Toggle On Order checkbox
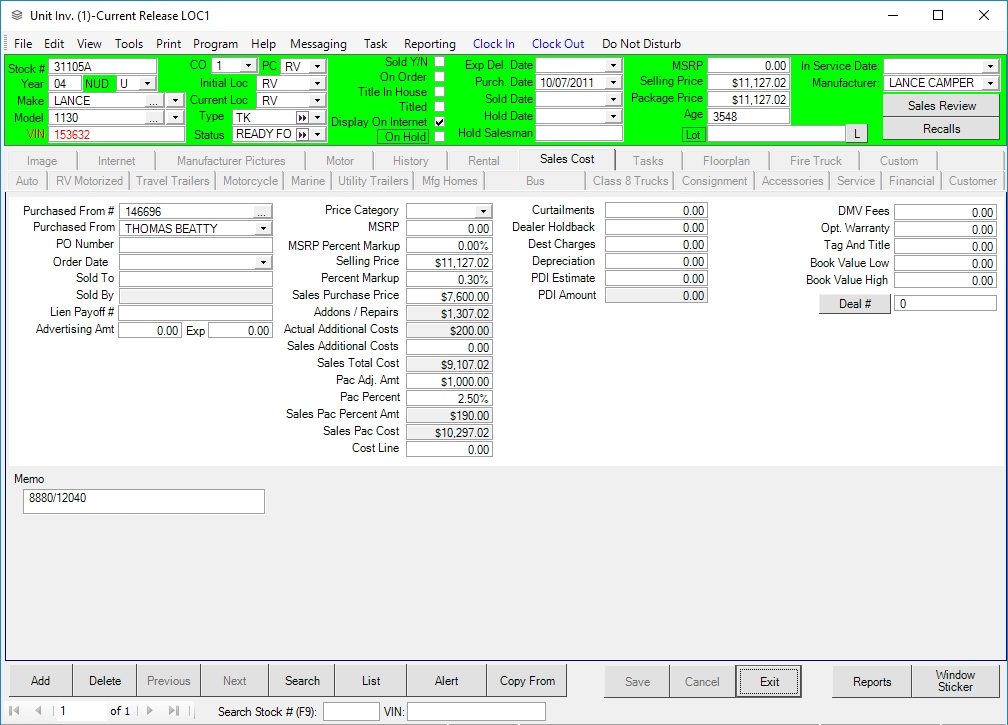This screenshot has height=725, width=1008. (440, 76)
